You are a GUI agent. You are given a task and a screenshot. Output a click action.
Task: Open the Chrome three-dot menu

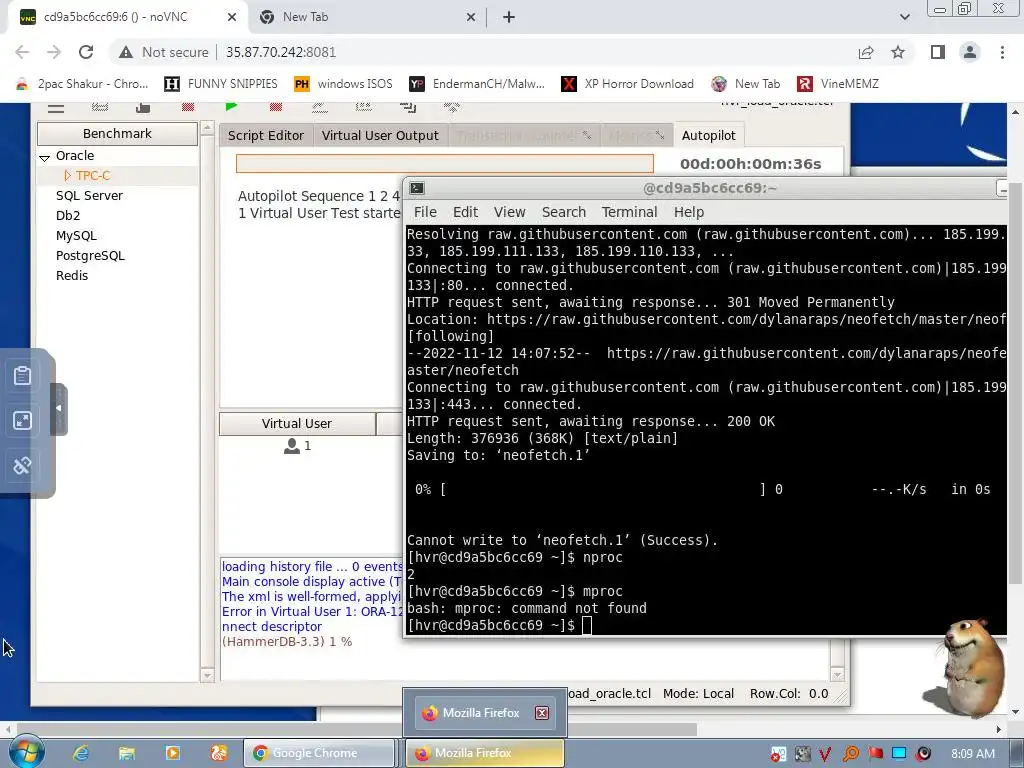1002,52
